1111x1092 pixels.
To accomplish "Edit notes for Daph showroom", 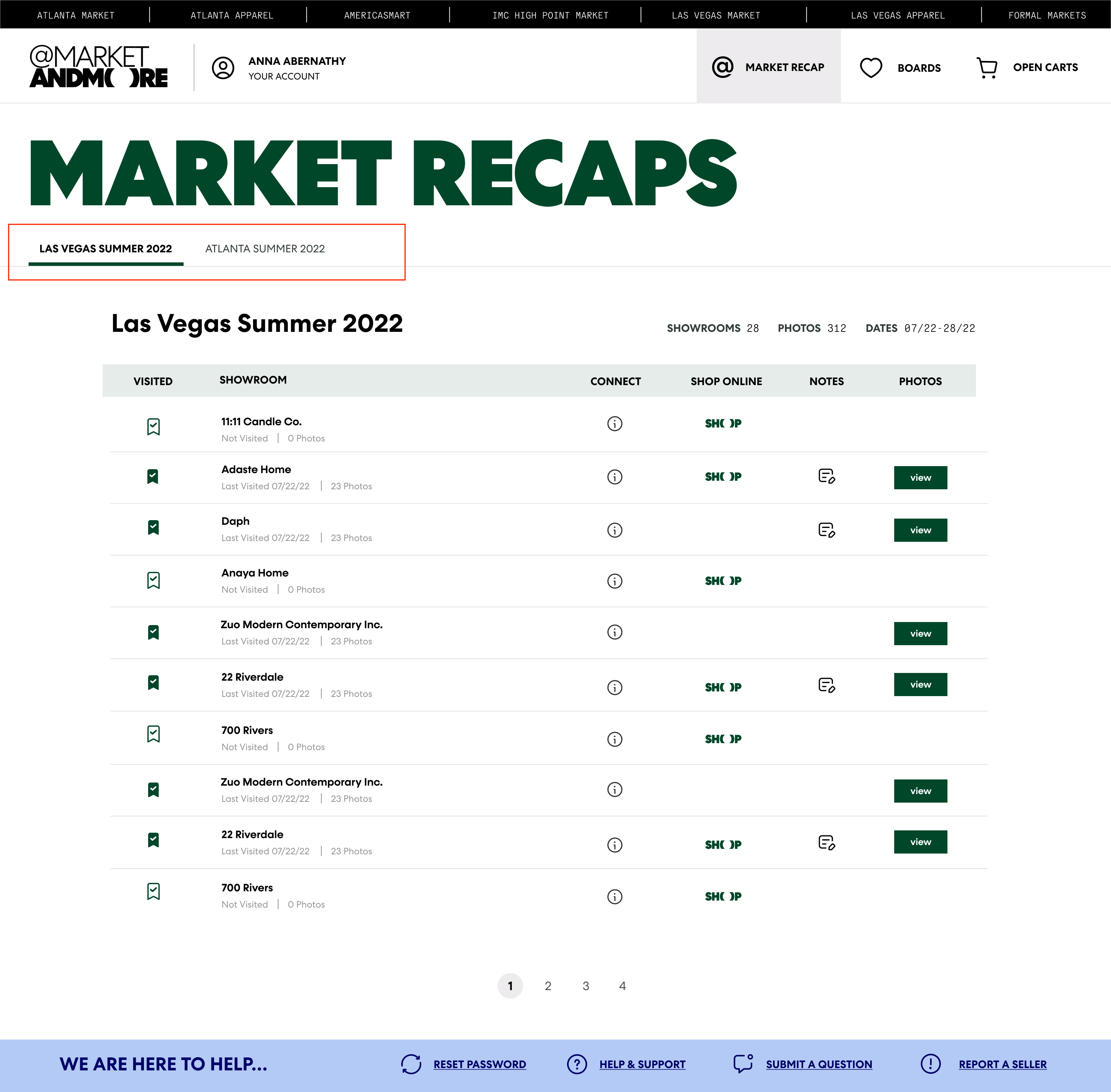I will point(827,529).
